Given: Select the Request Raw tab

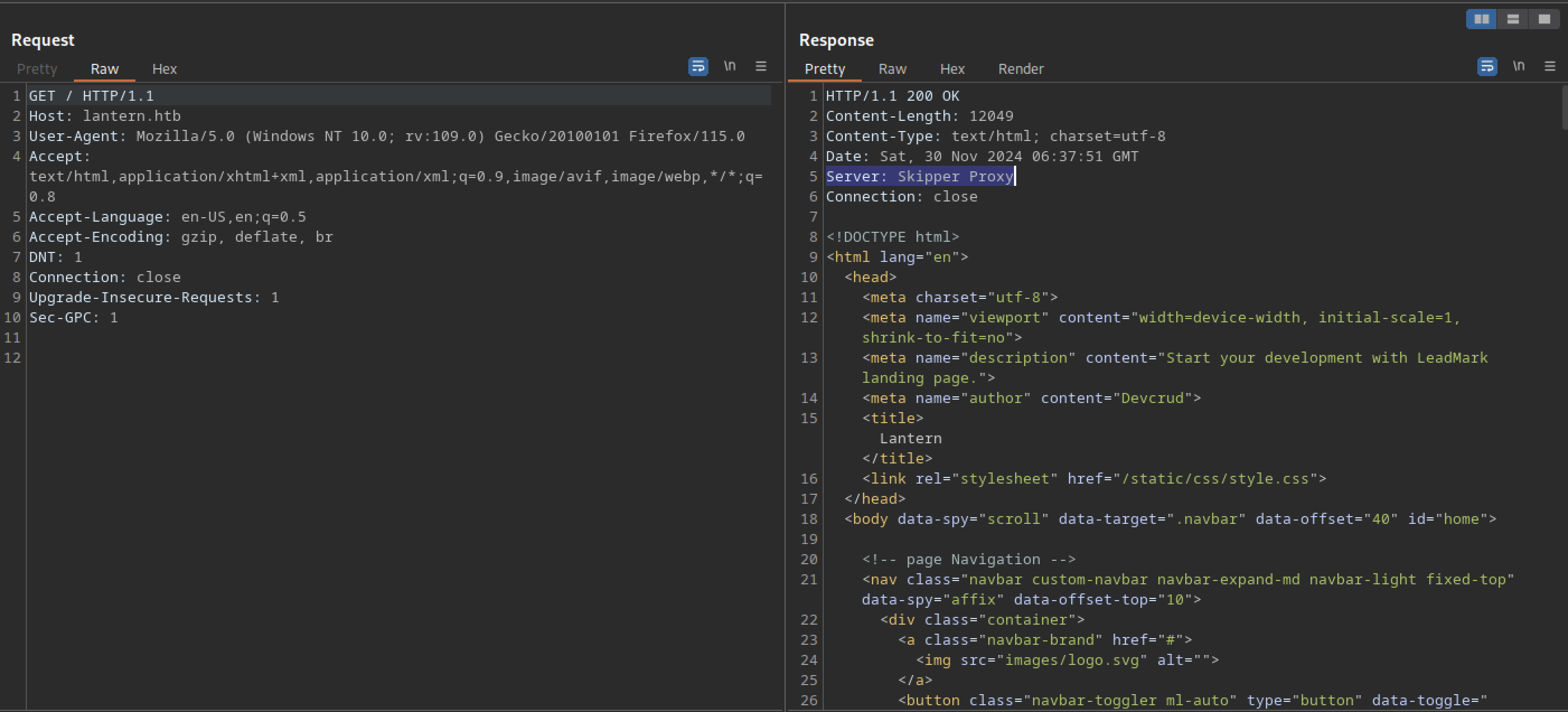Looking at the screenshot, I should tap(104, 69).
